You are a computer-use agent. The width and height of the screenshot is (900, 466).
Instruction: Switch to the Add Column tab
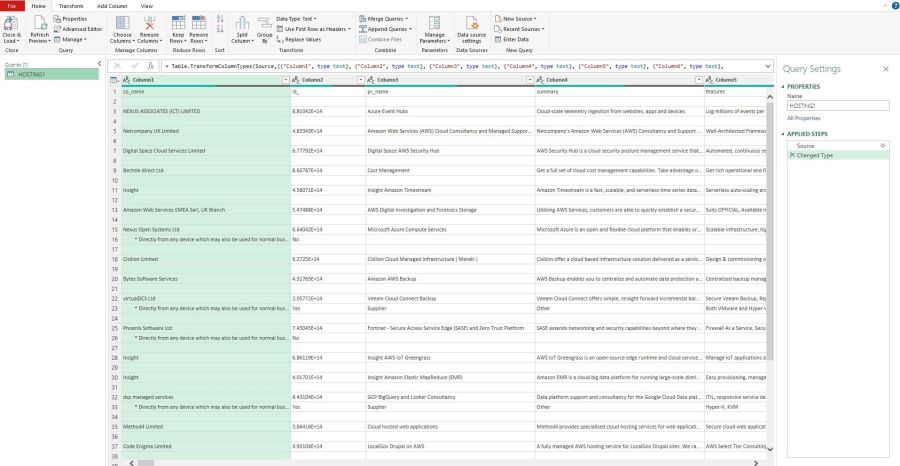(112, 6)
